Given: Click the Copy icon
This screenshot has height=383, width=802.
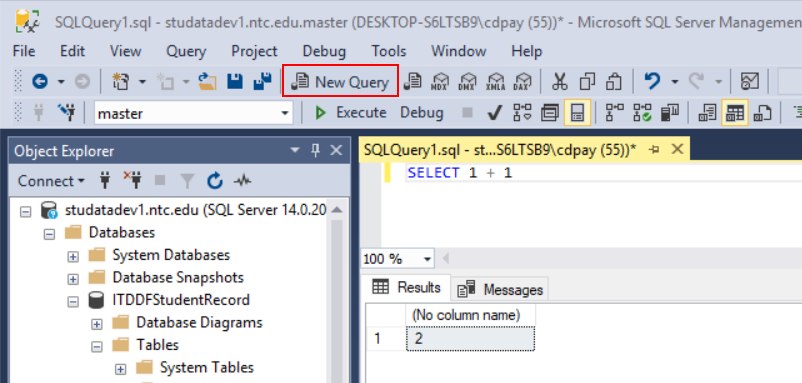Looking at the screenshot, I should coord(587,82).
